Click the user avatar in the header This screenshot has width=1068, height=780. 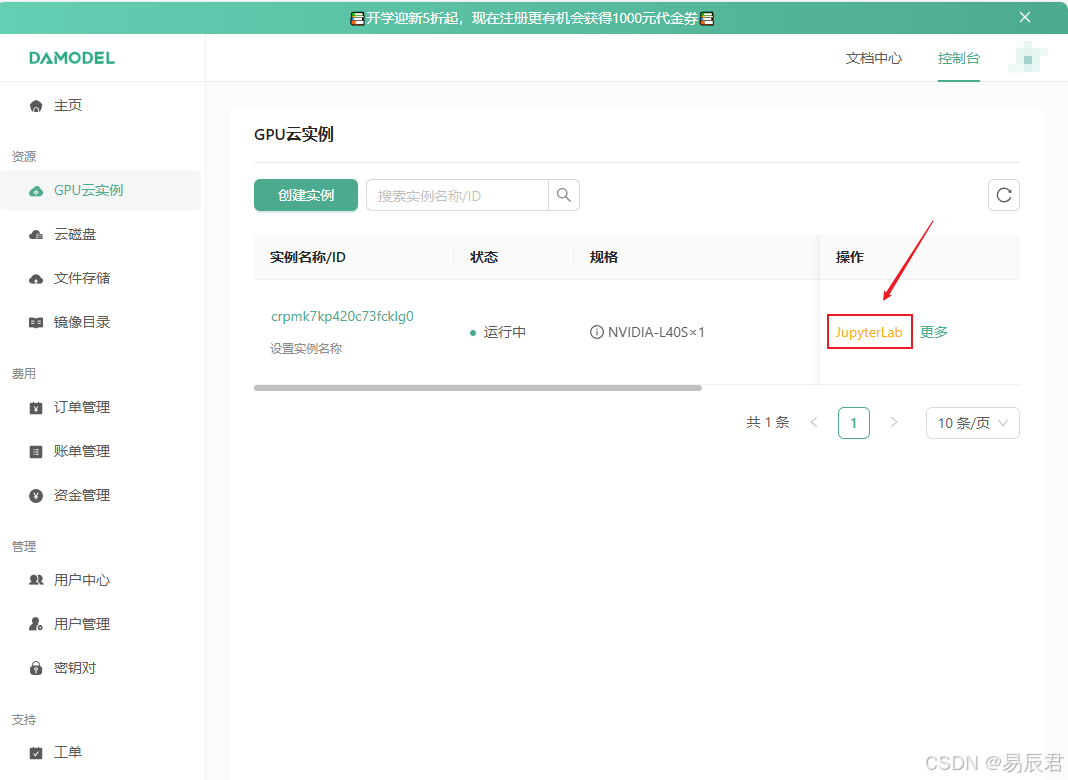pos(1028,58)
